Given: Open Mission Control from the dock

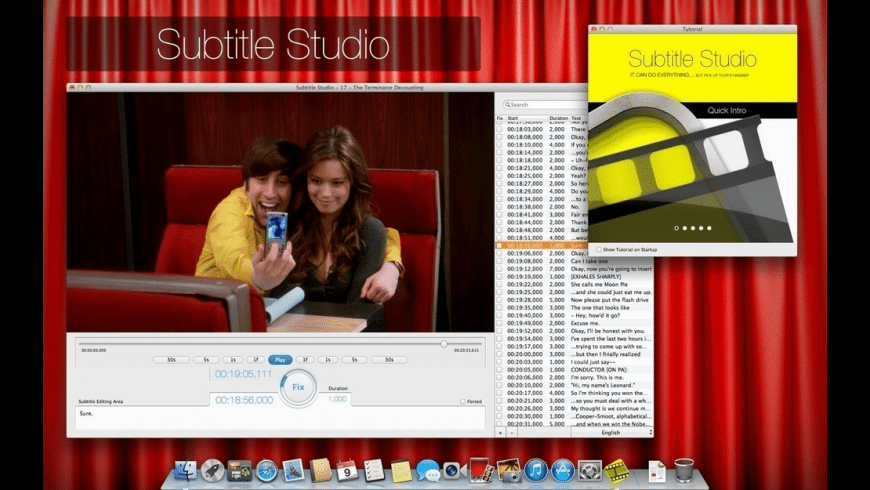Looking at the screenshot, I should pos(240,471).
